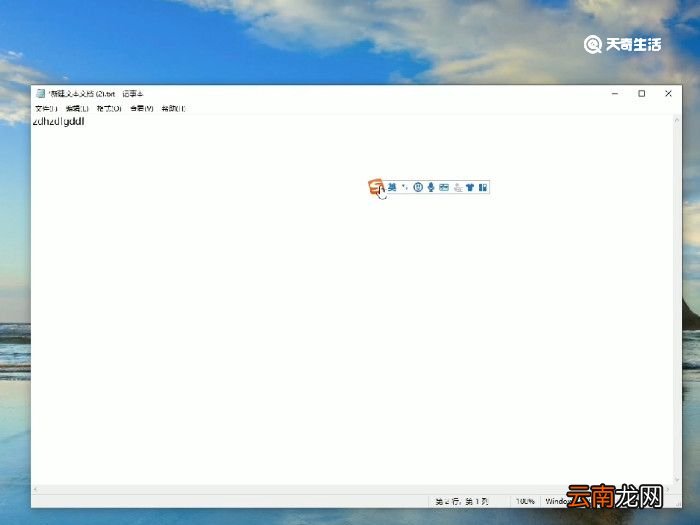Screen dimensions: 700x525
Task: Start voice input with microphone icon
Action: pyautogui.click(x=431, y=188)
